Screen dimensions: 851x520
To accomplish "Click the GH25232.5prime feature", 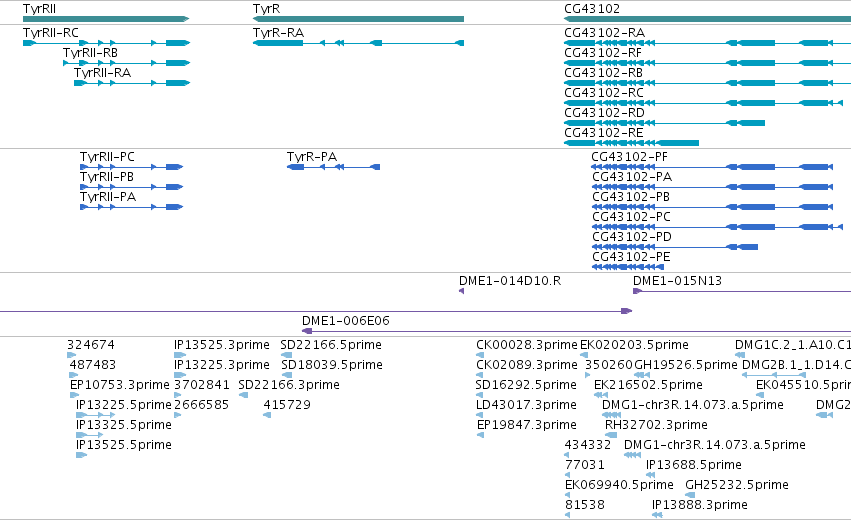I will (690, 496).
